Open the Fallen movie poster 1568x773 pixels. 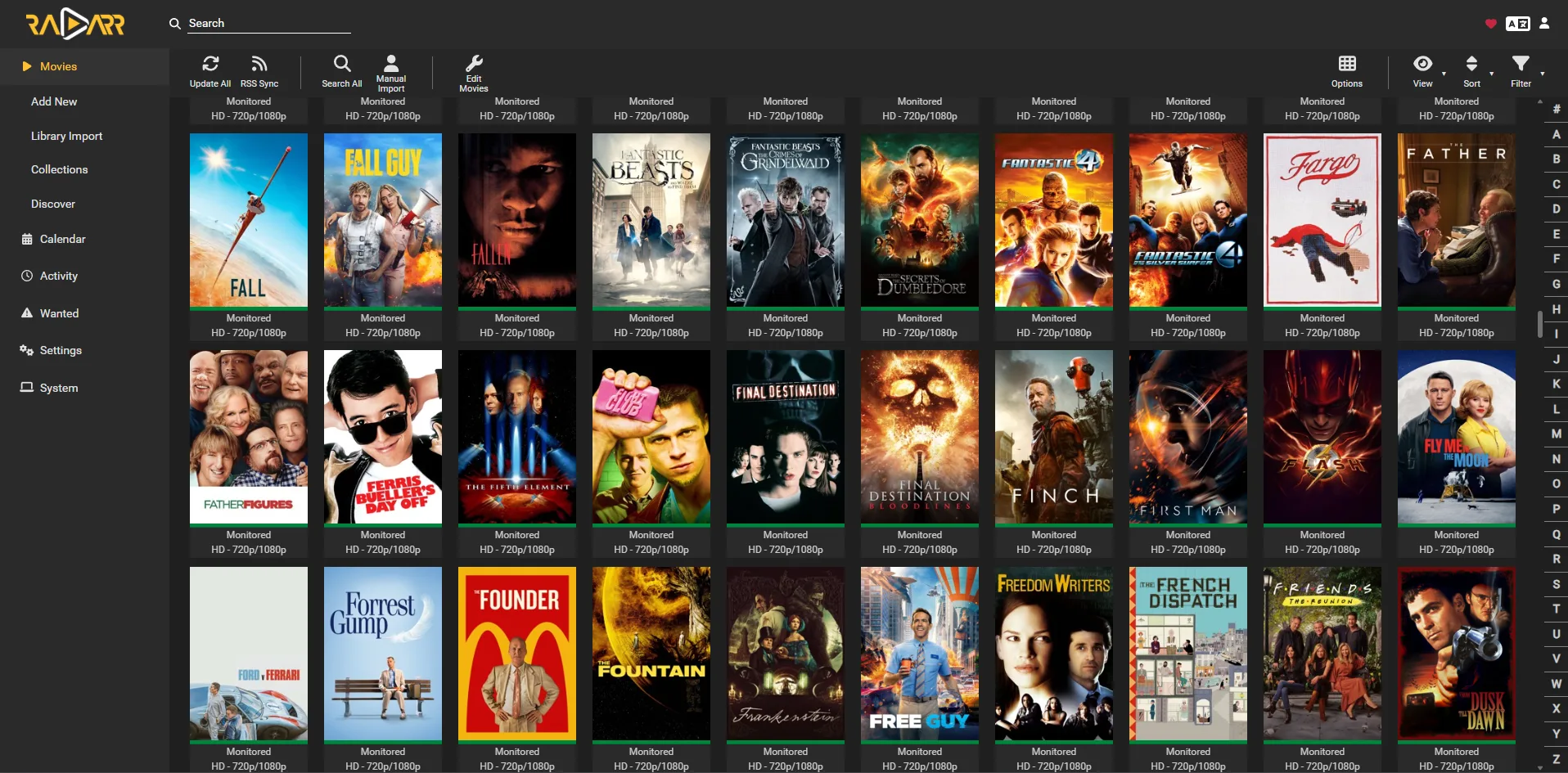517,220
